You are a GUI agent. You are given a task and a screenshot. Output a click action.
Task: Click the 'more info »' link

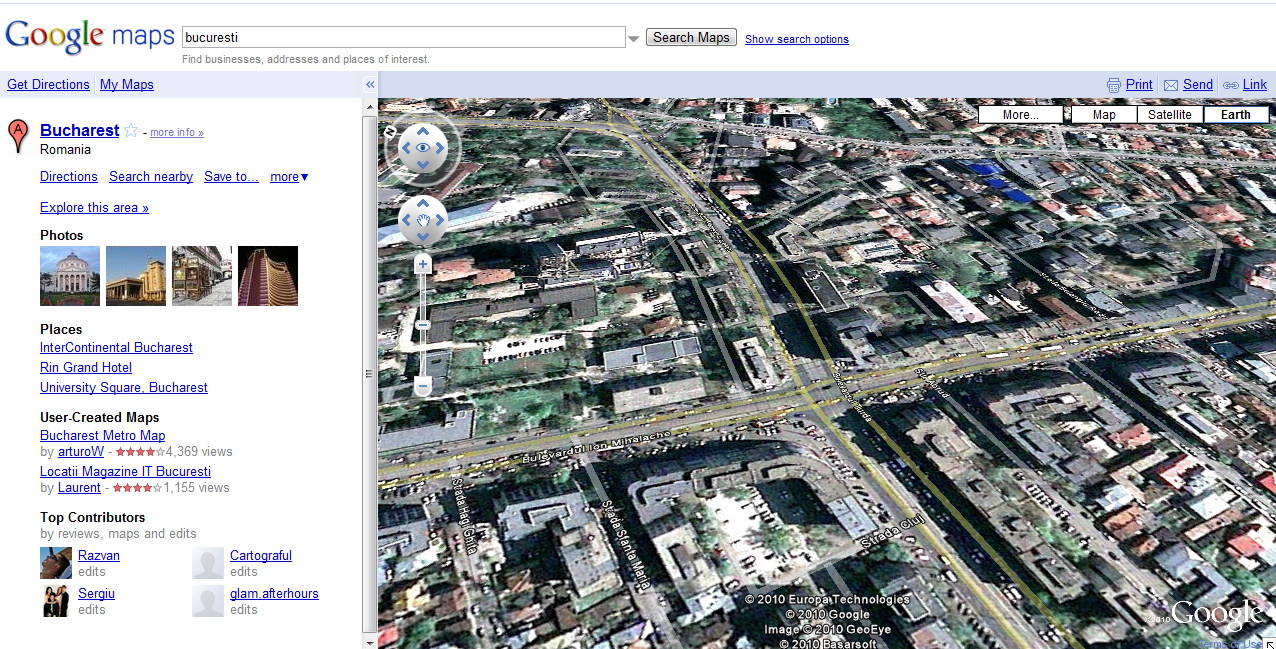click(177, 132)
